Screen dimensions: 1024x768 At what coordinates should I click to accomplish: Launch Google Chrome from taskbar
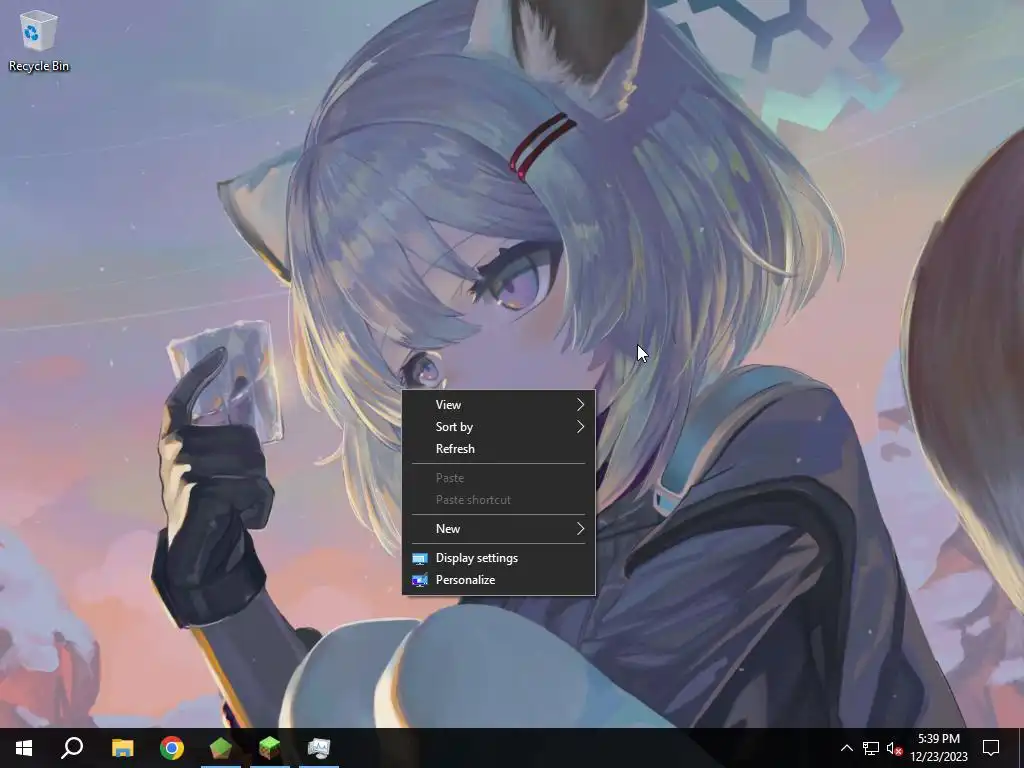[172, 748]
